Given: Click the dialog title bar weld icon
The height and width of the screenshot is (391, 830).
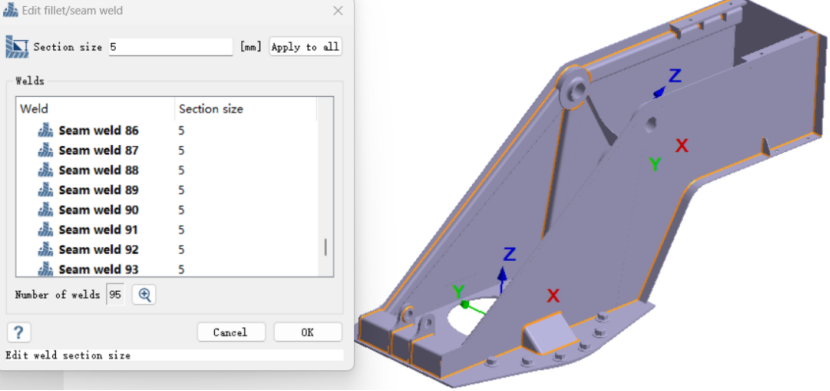Looking at the screenshot, I should point(11,11).
